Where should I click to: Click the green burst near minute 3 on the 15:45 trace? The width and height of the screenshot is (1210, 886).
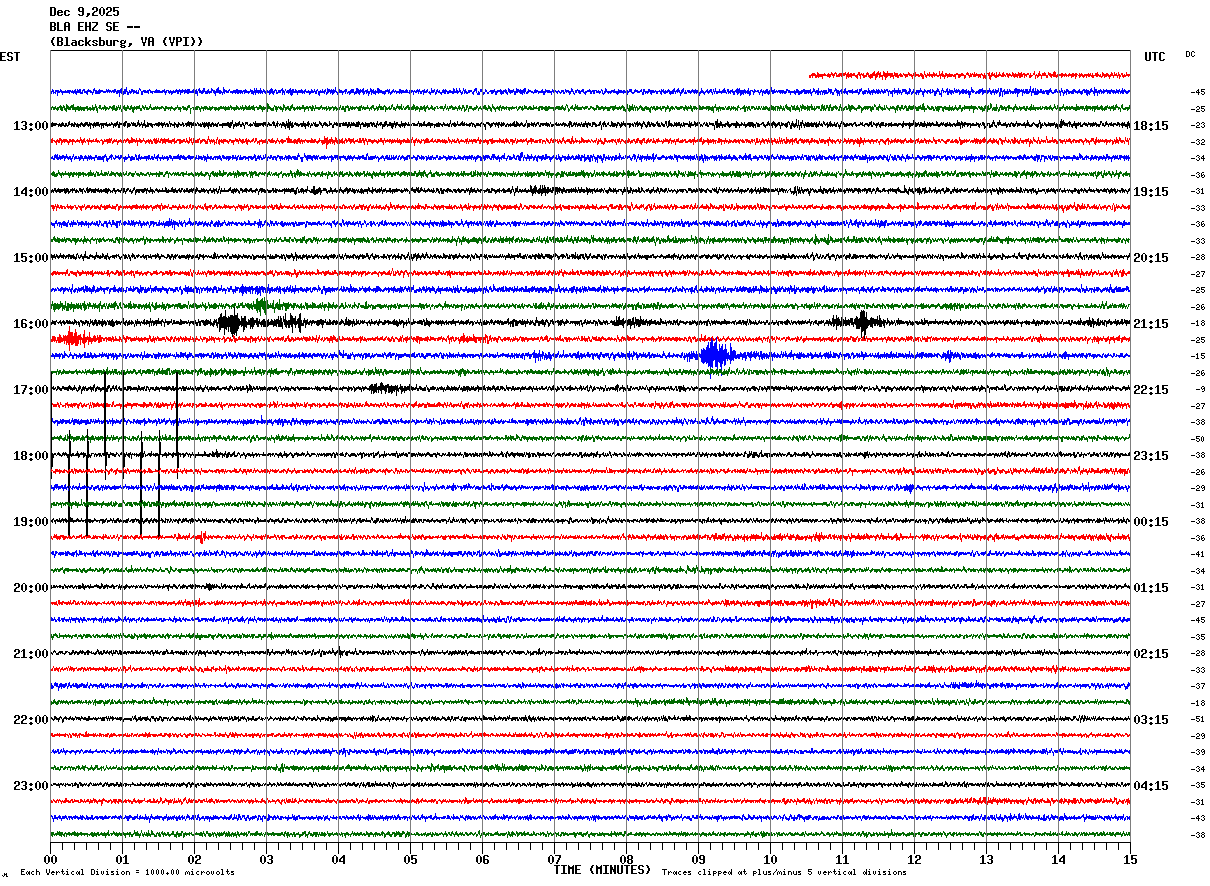pyautogui.click(x=260, y=305)
